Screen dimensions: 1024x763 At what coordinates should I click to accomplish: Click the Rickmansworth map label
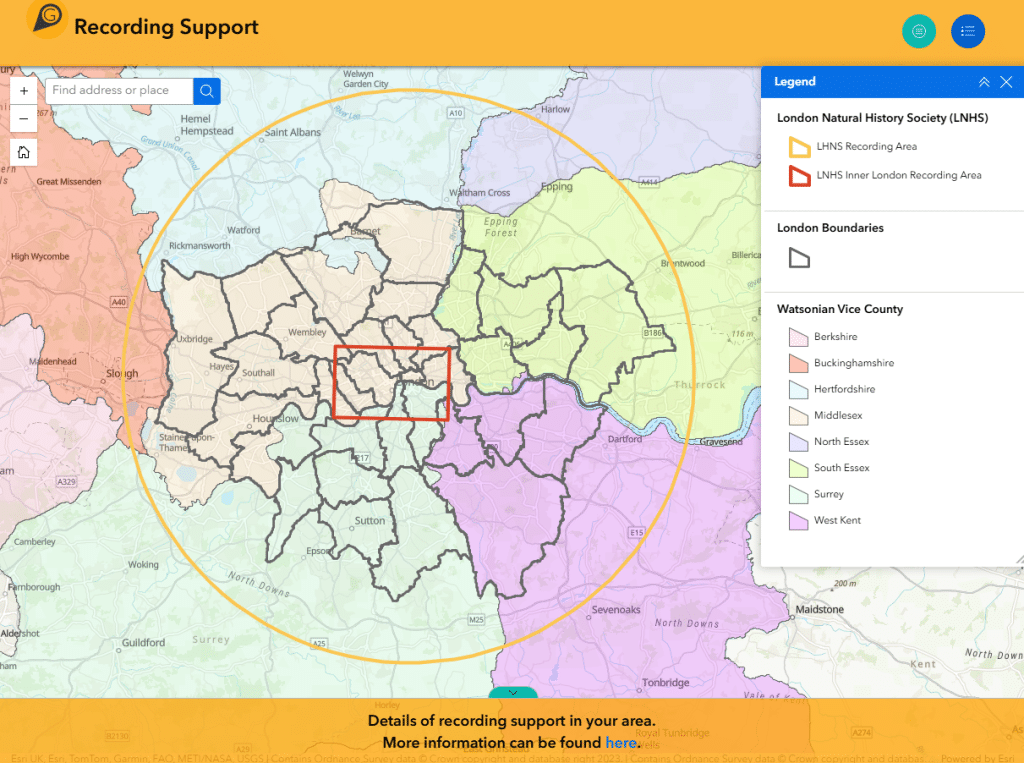tap(199, 246)
